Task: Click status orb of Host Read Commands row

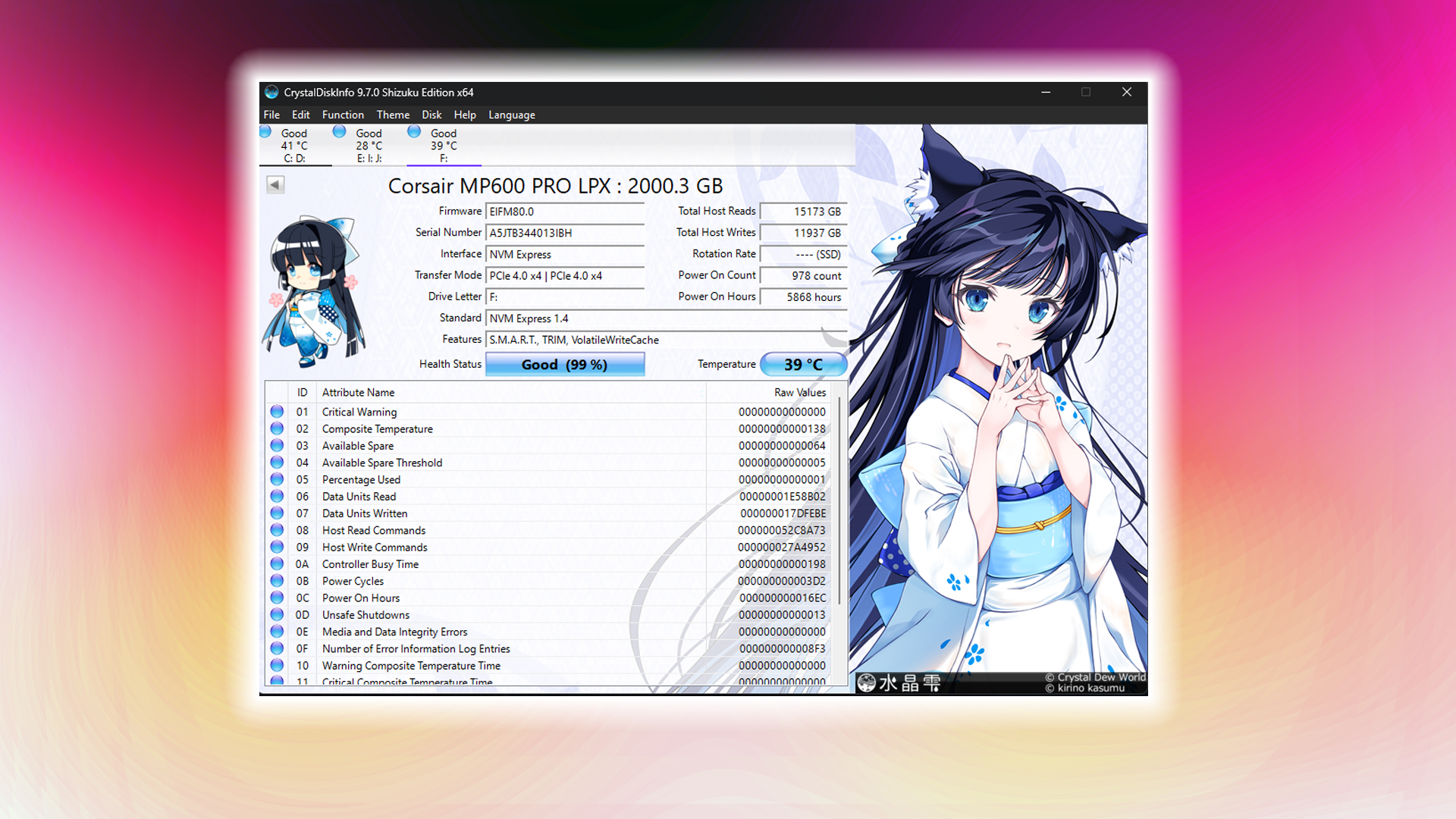Action: 278,530
